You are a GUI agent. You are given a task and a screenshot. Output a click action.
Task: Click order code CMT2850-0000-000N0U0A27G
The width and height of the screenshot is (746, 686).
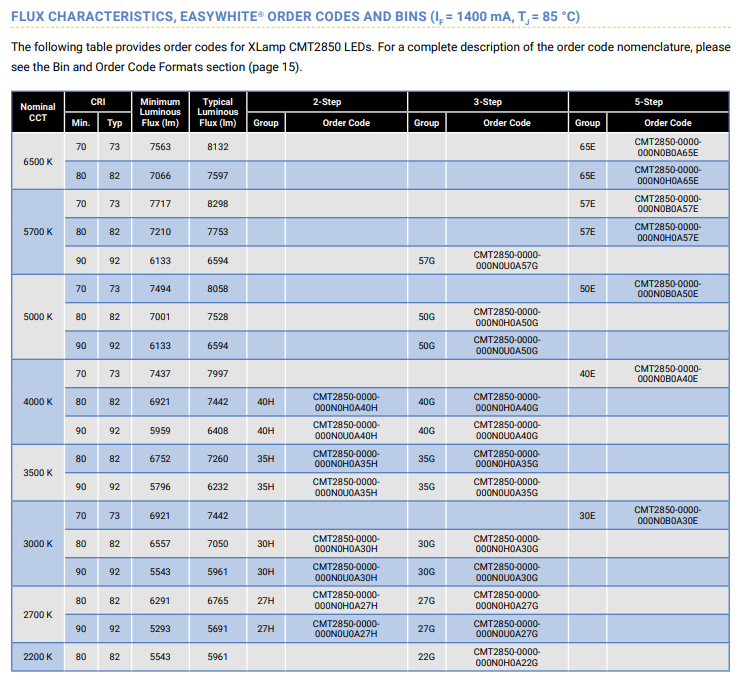click(507, 628)
